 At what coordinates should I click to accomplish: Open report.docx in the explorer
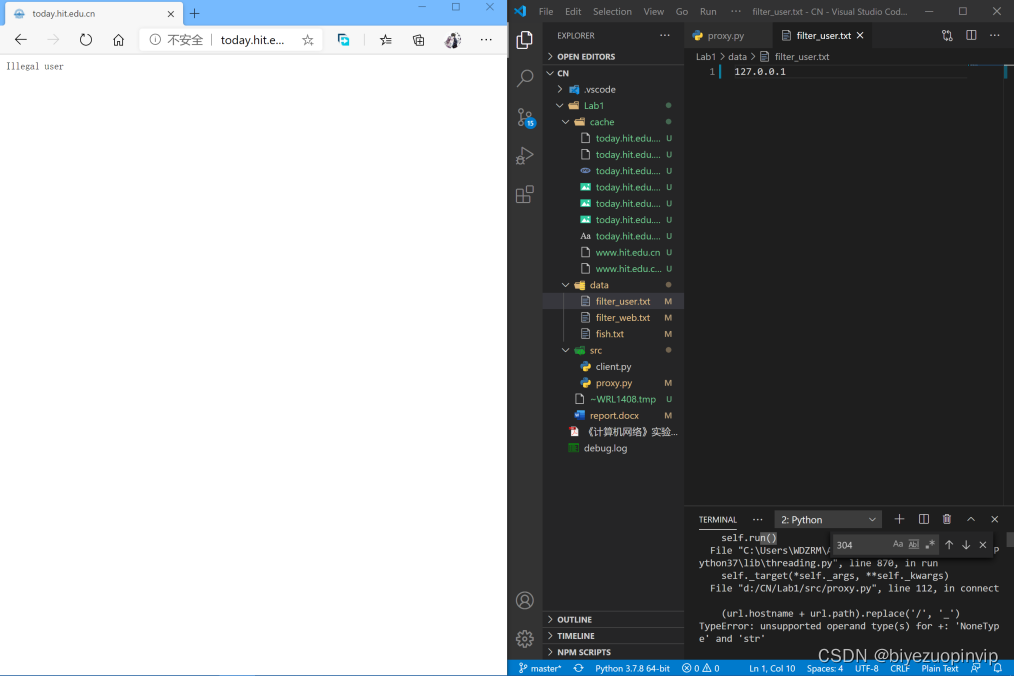tap(613, 415)
